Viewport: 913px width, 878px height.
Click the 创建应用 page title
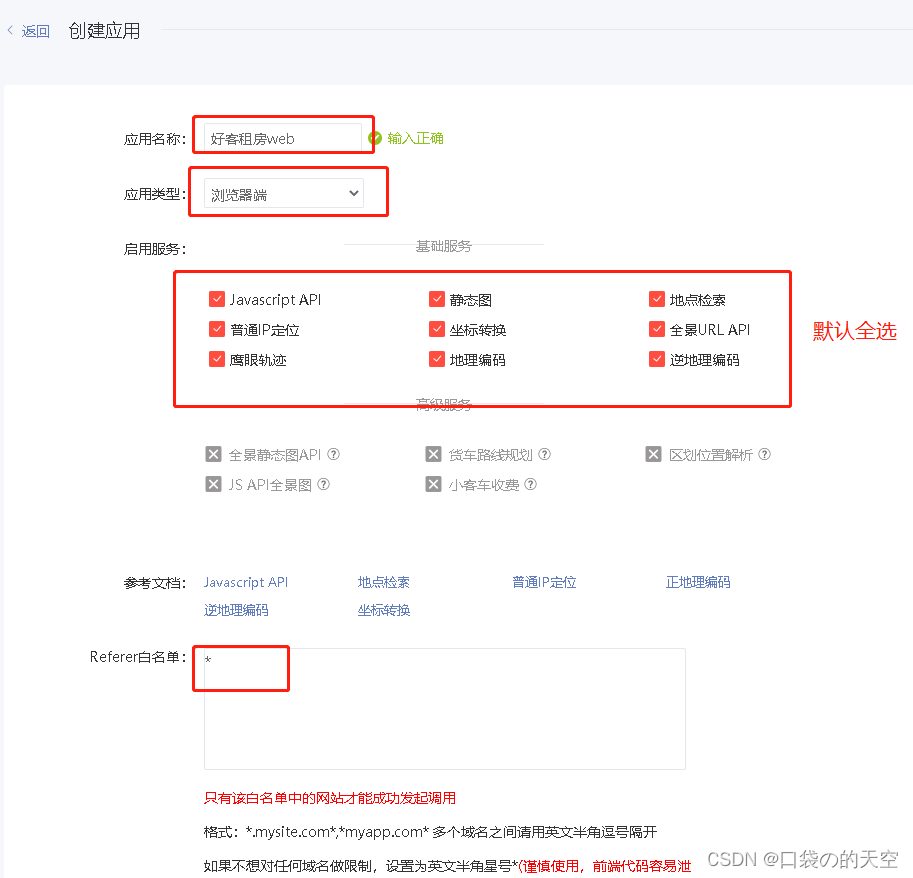click(x=104, y=31)
